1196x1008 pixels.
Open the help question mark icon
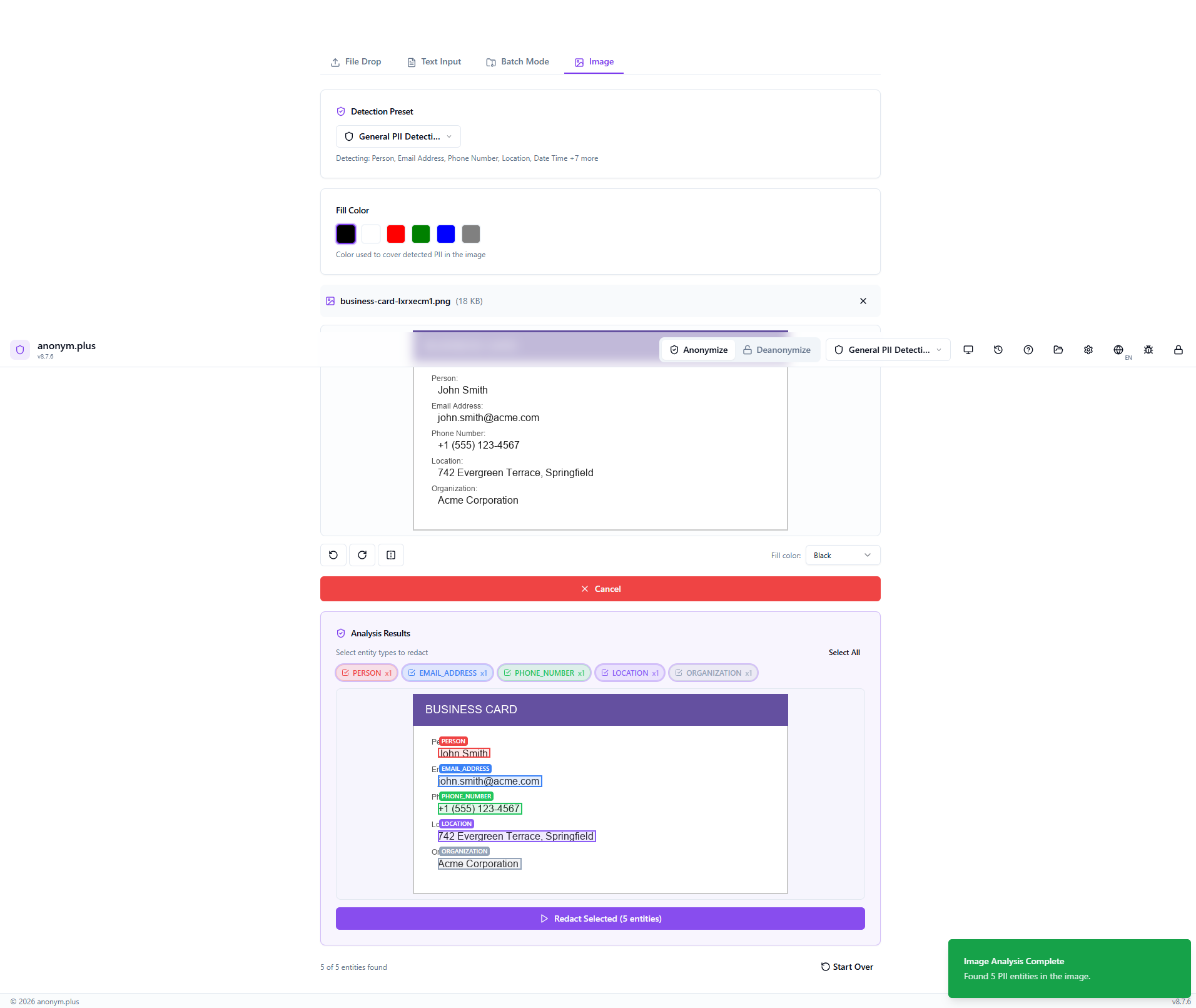click(x=1028, y=350)
